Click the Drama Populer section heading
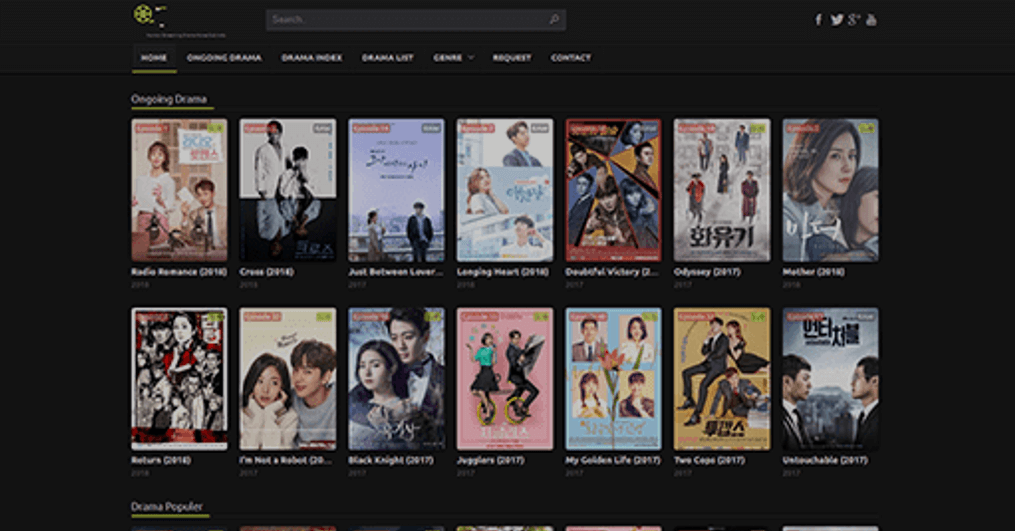This screenshot has width=1015, height=531. pyautogui.click(x=167, y=506)
